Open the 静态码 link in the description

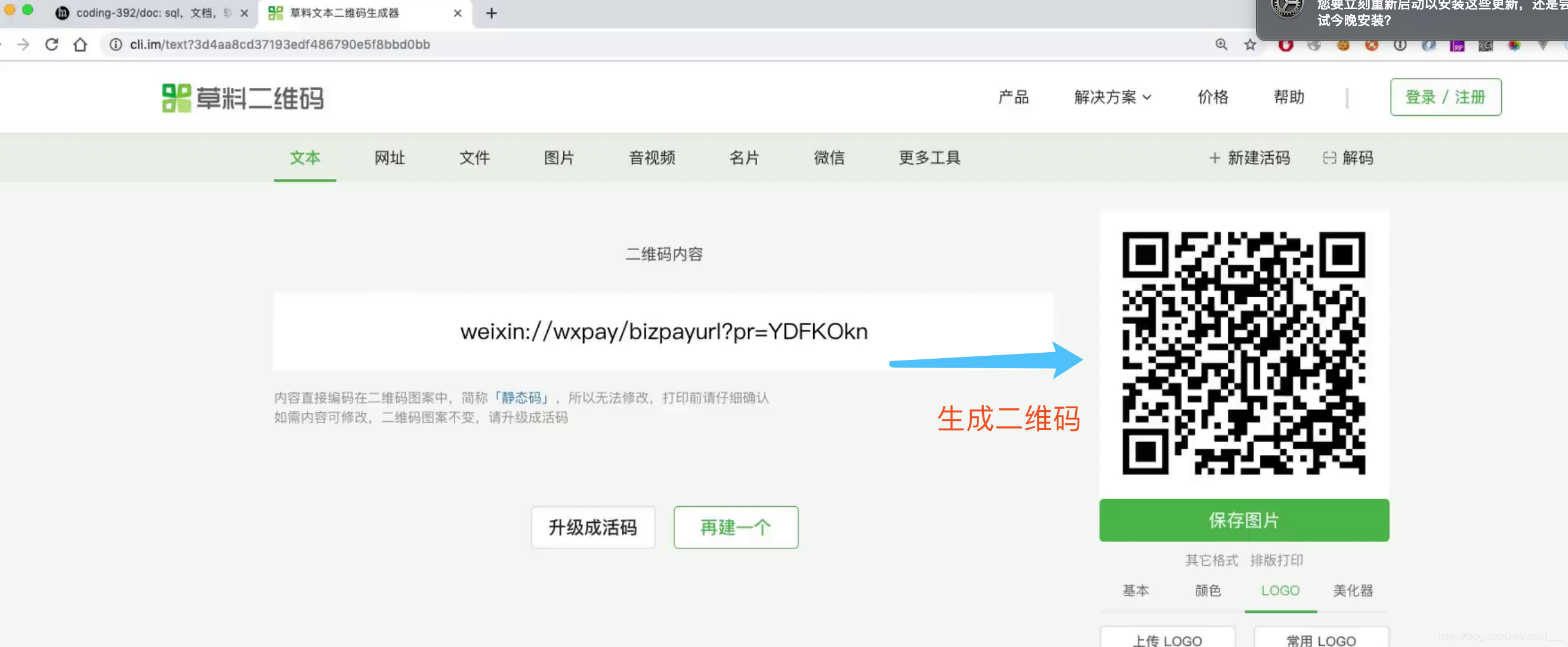tap(521, 398)
